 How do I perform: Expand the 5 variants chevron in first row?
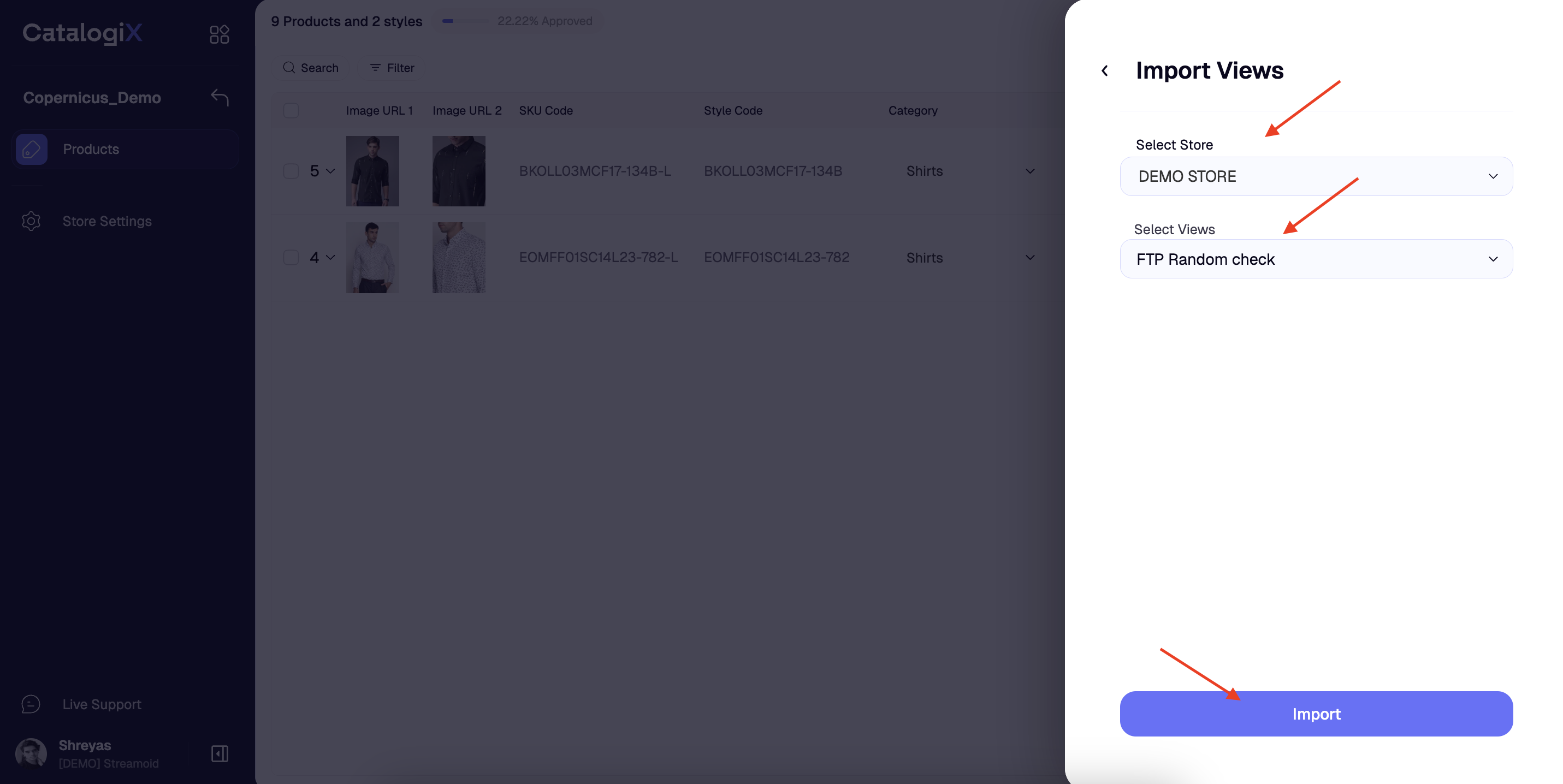331,171
